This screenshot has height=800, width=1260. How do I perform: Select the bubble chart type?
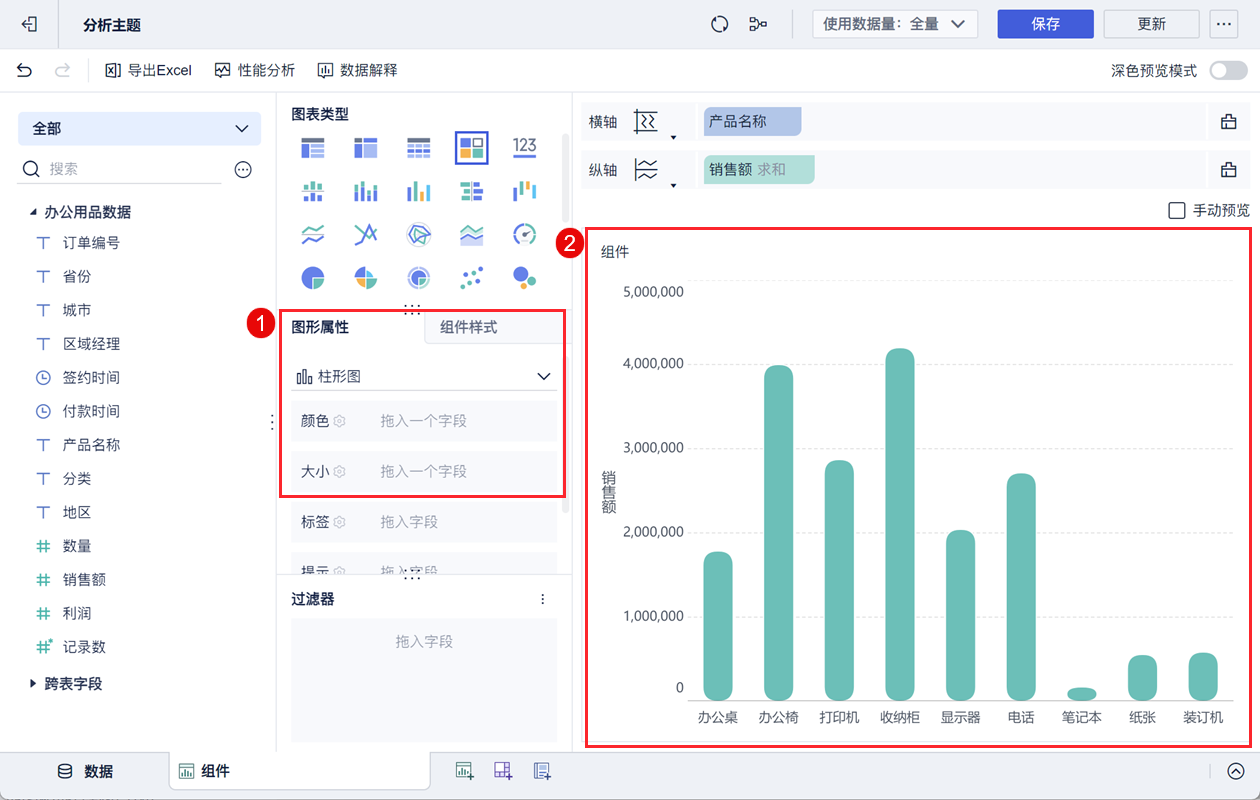coord(524,277)
